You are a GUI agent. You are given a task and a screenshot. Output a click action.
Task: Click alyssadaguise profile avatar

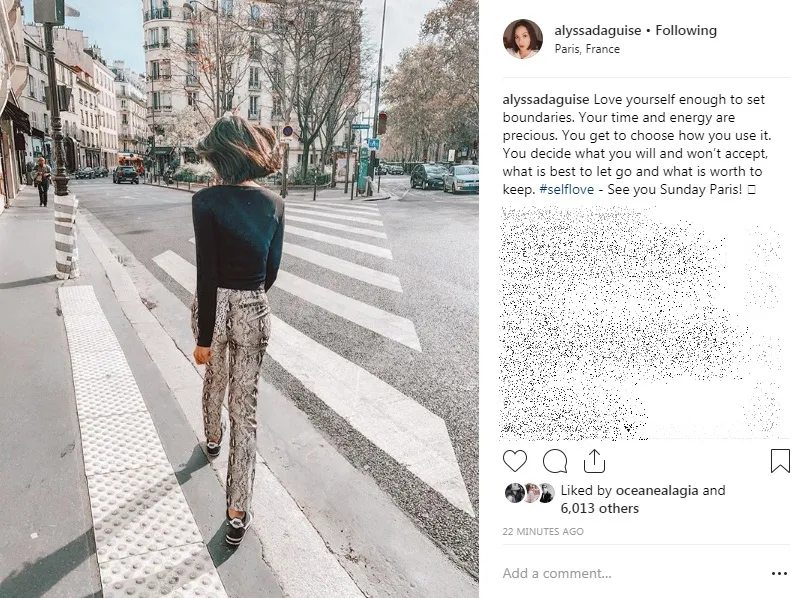523,39
